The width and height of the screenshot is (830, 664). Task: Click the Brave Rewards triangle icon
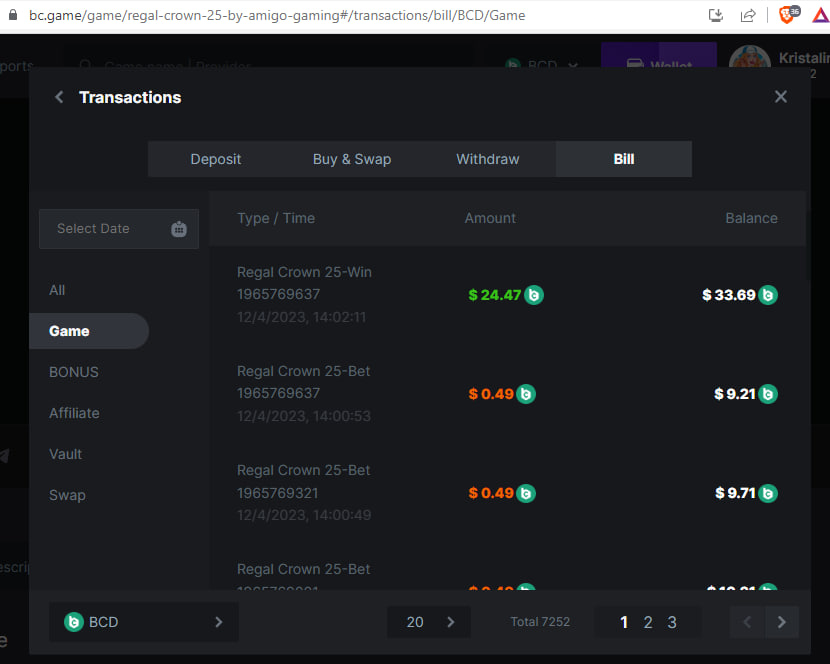817,15
